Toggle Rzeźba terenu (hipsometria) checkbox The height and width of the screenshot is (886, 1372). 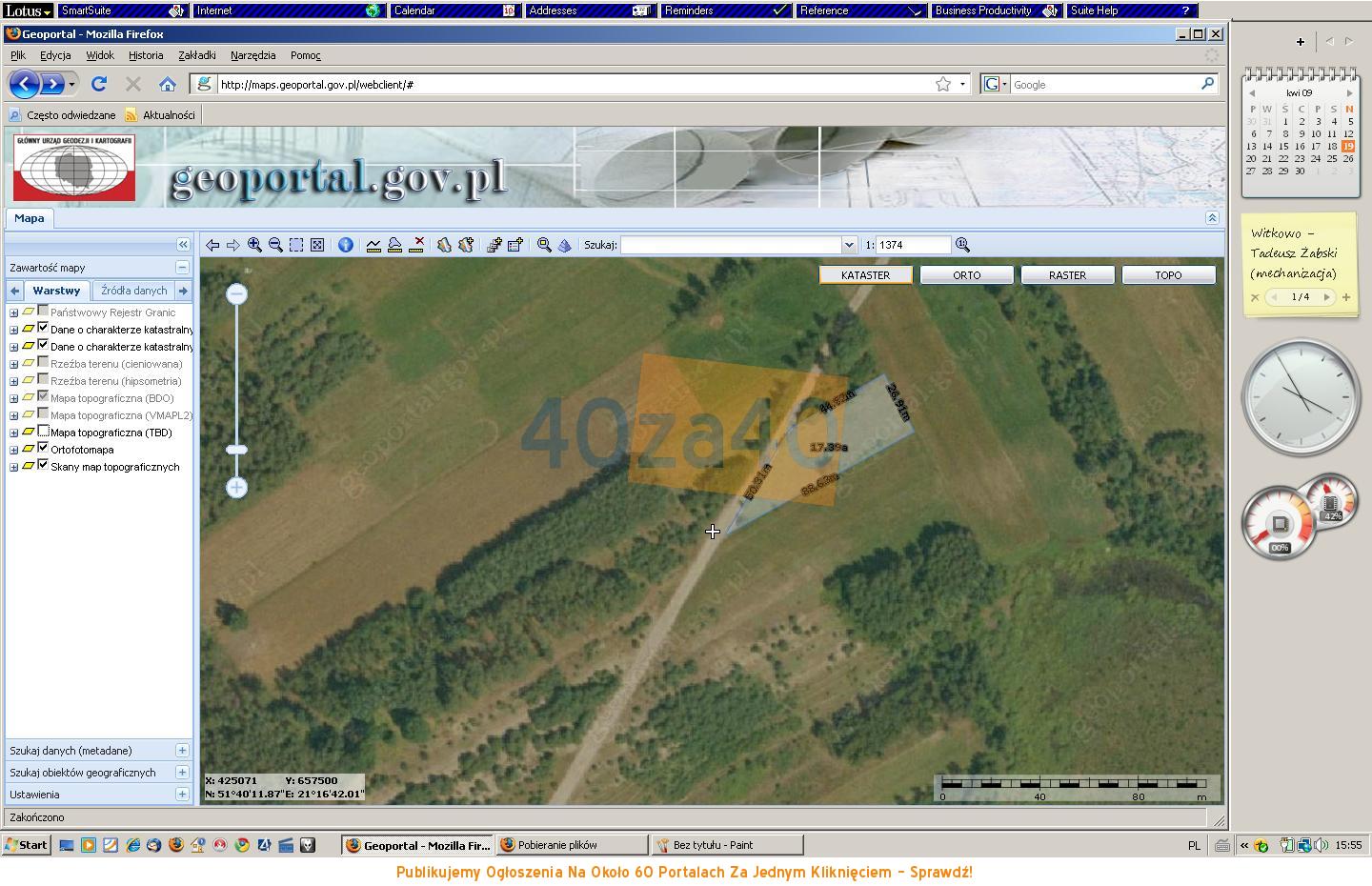[43, 379]
